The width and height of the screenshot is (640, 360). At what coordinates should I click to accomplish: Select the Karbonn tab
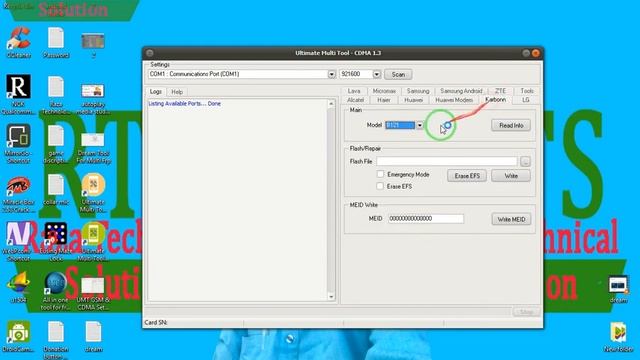[x=496, y=100]
